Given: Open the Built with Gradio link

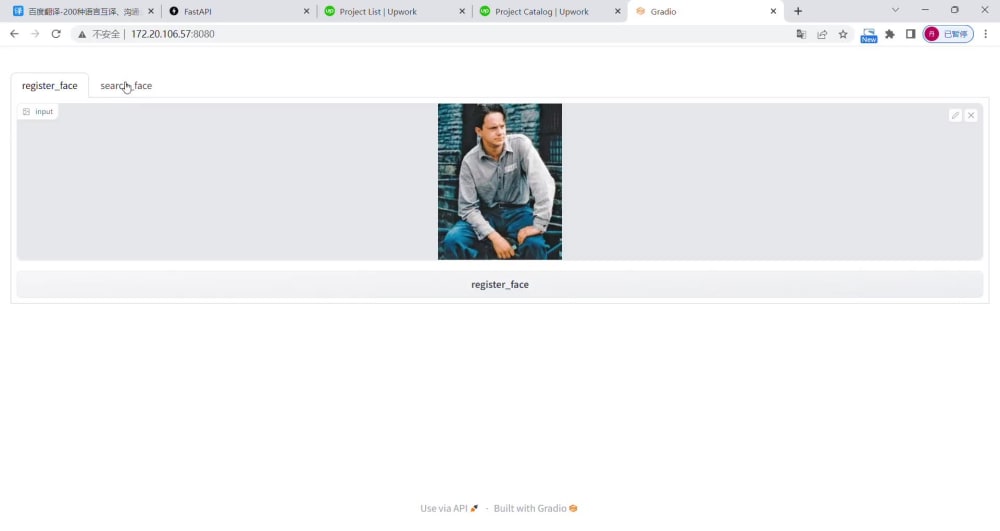Looking at the screenshot, I should [x=535, y=508].
